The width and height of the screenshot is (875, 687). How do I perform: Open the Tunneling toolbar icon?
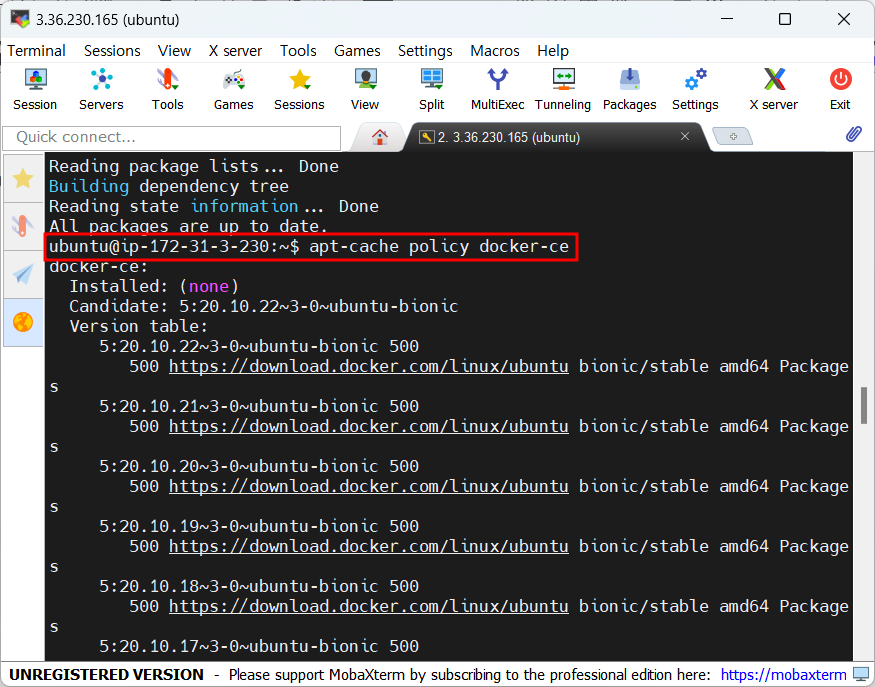(x=563, y=89)
